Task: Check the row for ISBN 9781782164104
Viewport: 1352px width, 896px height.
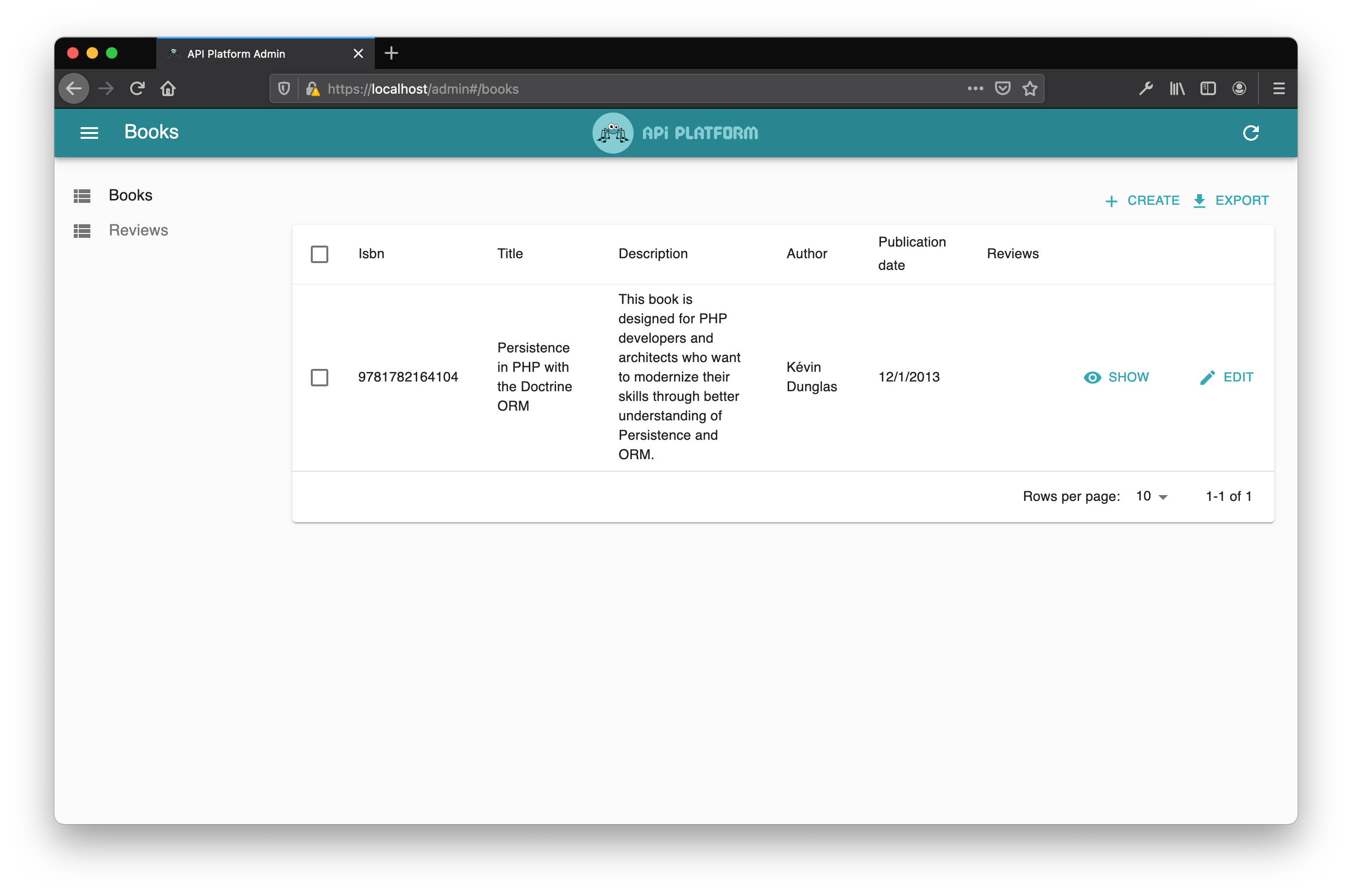Action: point(320,377)
